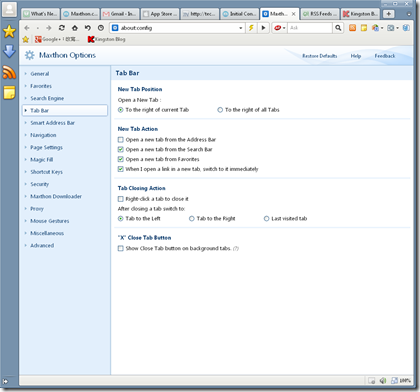Open the Feedback link

point(385,56)
